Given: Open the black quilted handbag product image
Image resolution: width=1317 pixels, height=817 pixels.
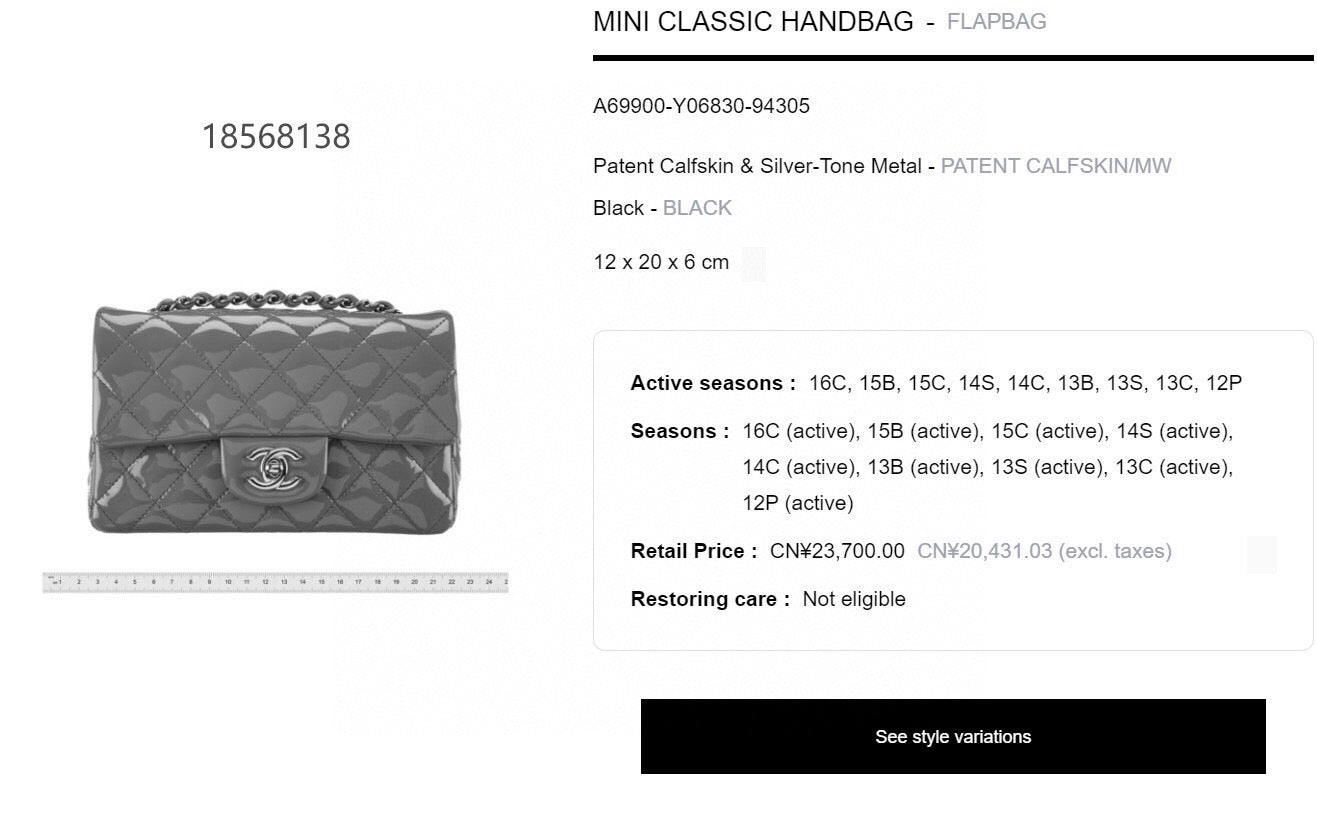Looking at the screenshot, I should pos(273,420).
